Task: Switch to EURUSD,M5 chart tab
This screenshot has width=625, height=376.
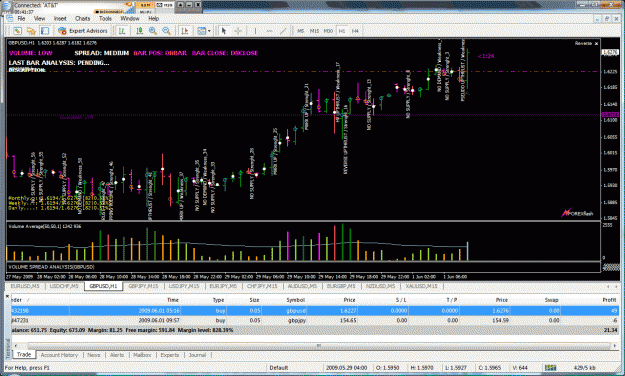Action: coord(25,286)
